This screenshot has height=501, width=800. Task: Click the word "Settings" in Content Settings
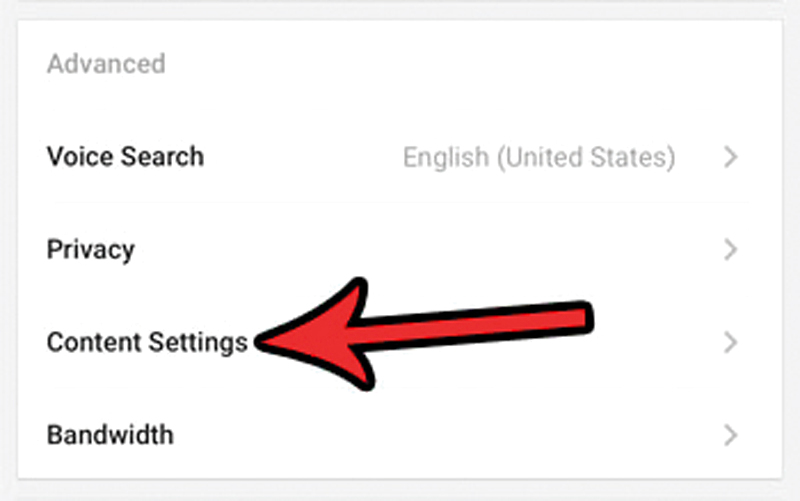point(197,342)
